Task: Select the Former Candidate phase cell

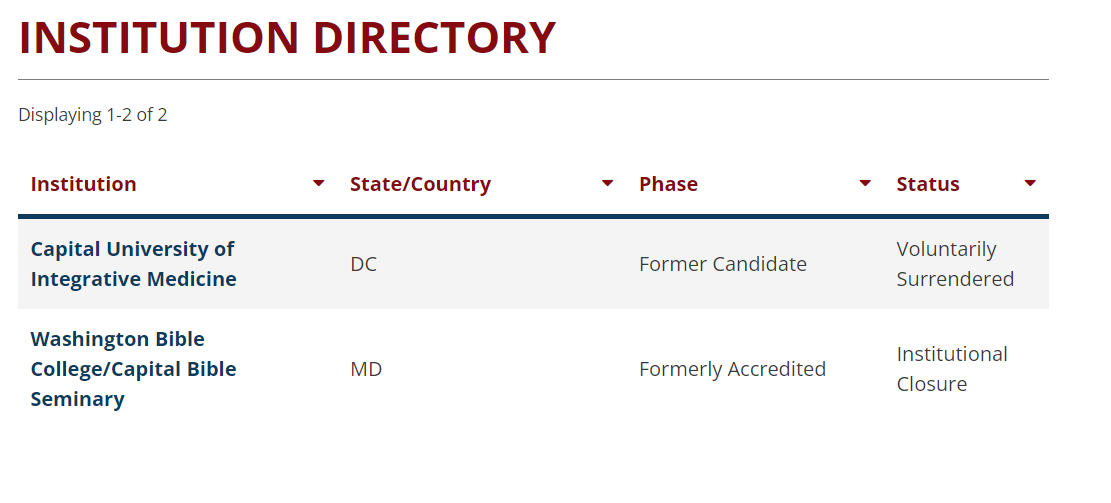Action: (723, 264)
